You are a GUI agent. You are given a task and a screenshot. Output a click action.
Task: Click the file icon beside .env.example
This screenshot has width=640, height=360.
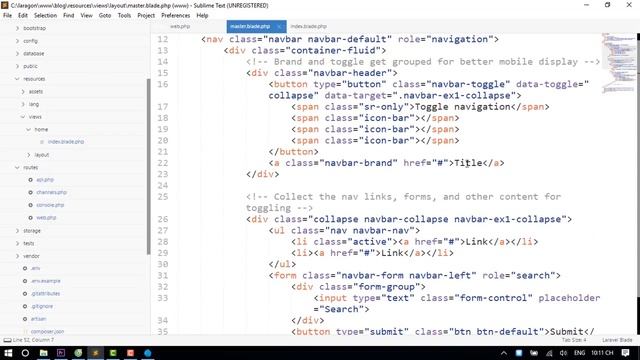(x=25, y=281)
